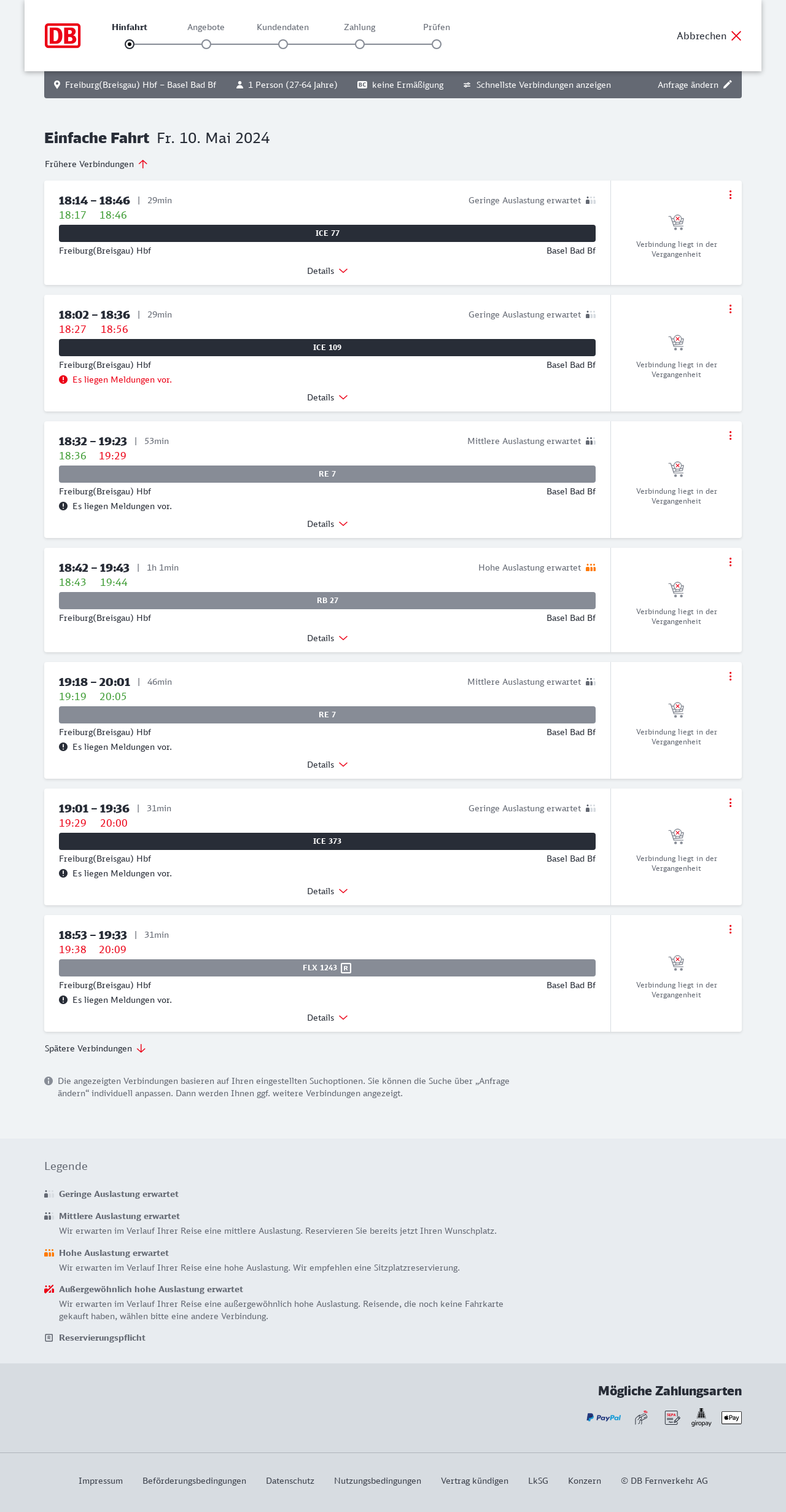
Task: Click the ICE 109 train bar
Action: pos(327,348)
